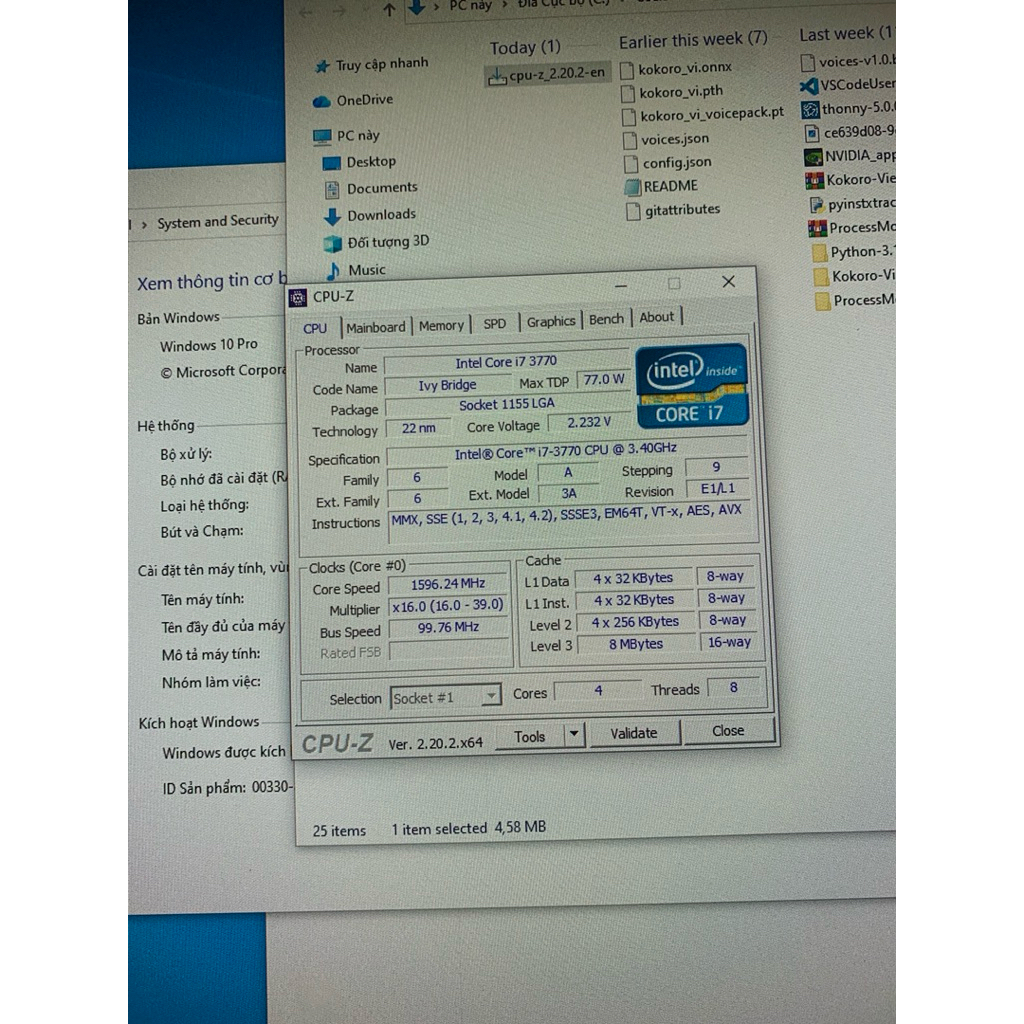1024x1024 pixels.
Task: Click Windows 10 Pro text in System window
Action: 209,345
